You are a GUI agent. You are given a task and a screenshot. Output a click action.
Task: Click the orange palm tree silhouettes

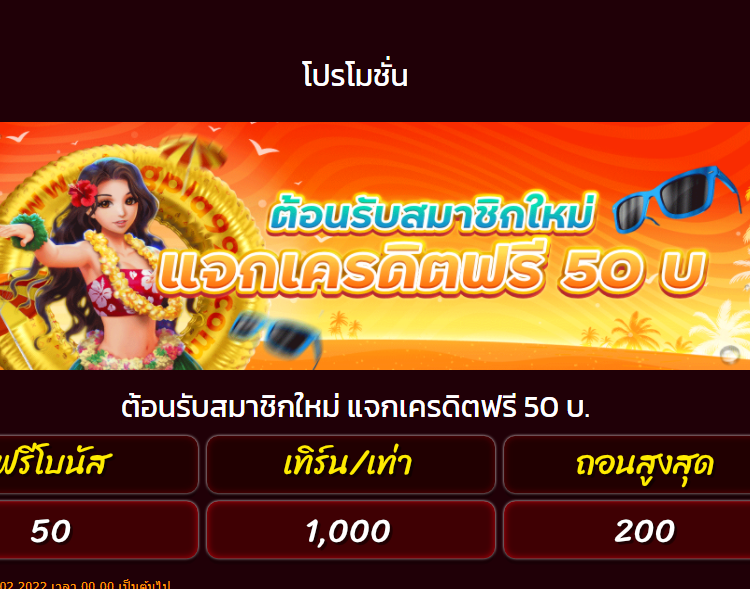pos(634,330)
